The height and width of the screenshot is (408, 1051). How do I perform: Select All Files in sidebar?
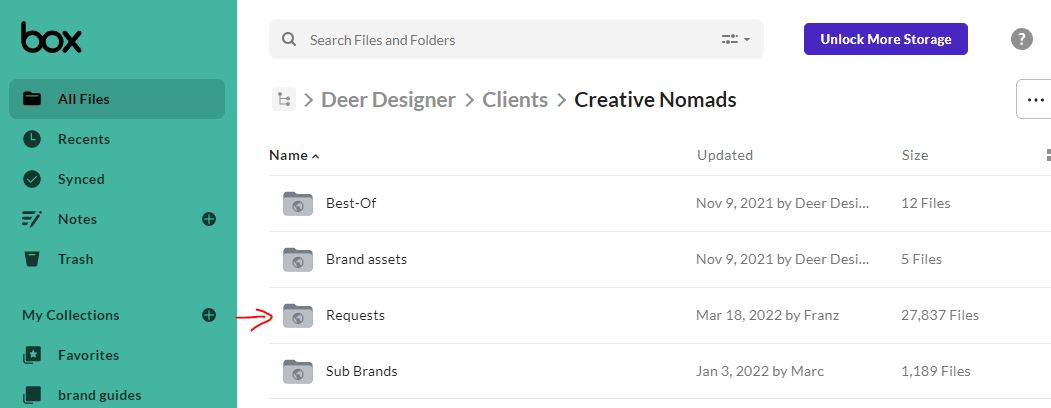coord(84,99)
